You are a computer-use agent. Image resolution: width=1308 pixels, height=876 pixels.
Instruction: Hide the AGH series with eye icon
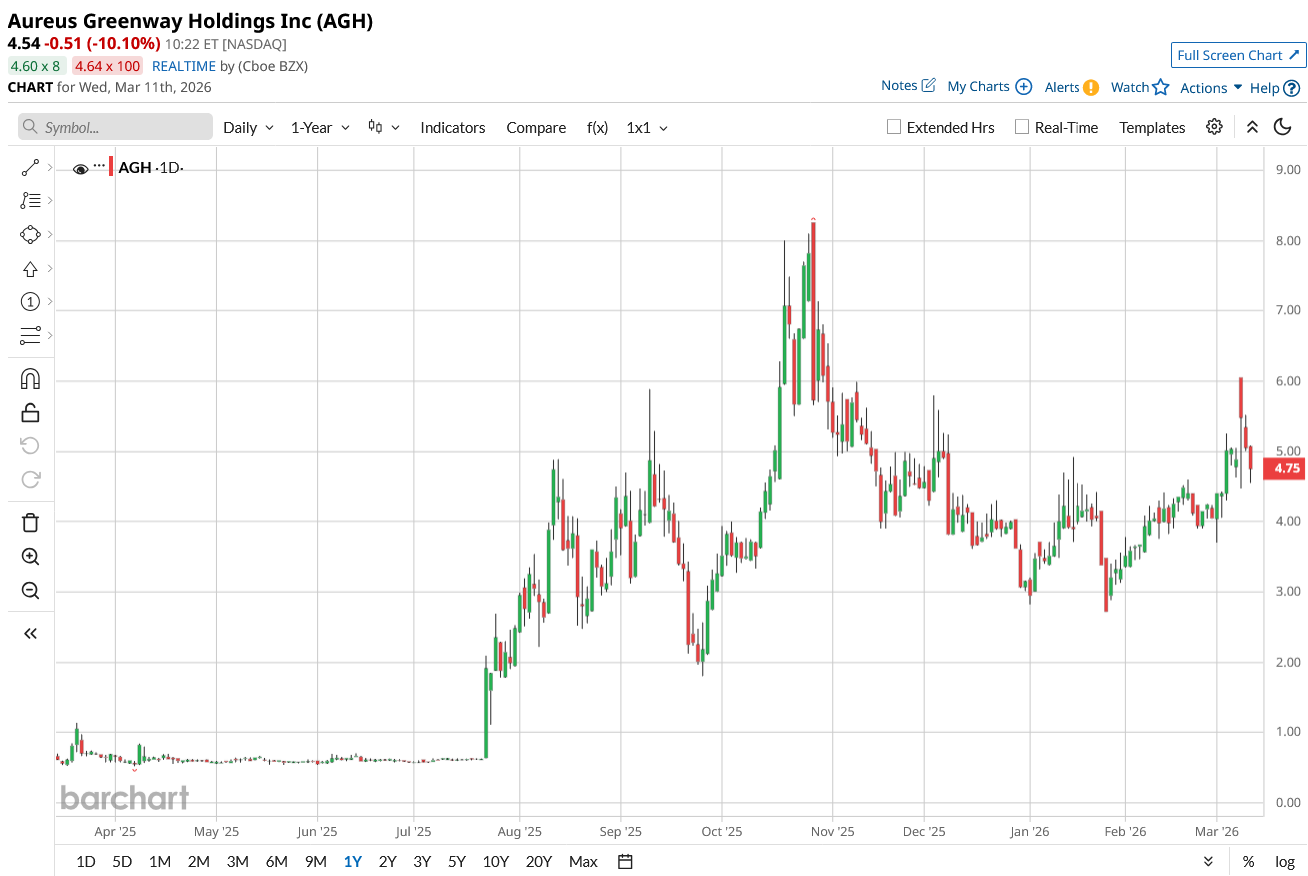(x=80, y=168)
